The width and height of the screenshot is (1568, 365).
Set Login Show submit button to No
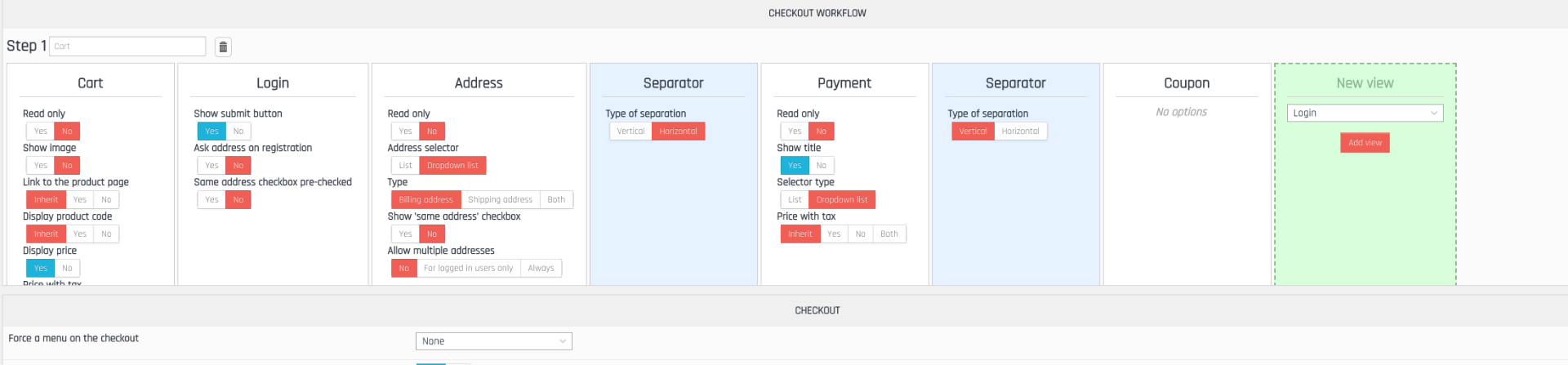[238, 131]
